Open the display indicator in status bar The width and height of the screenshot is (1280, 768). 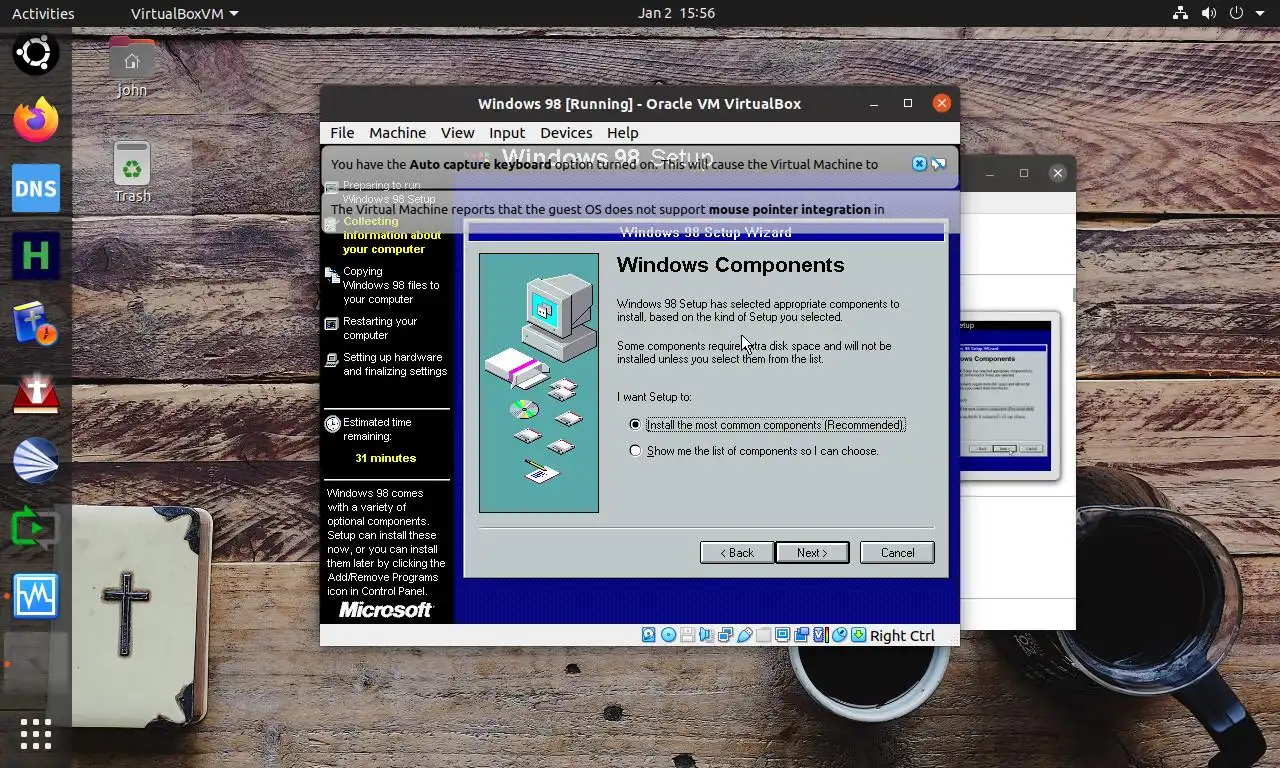click(x=783, y=635)
